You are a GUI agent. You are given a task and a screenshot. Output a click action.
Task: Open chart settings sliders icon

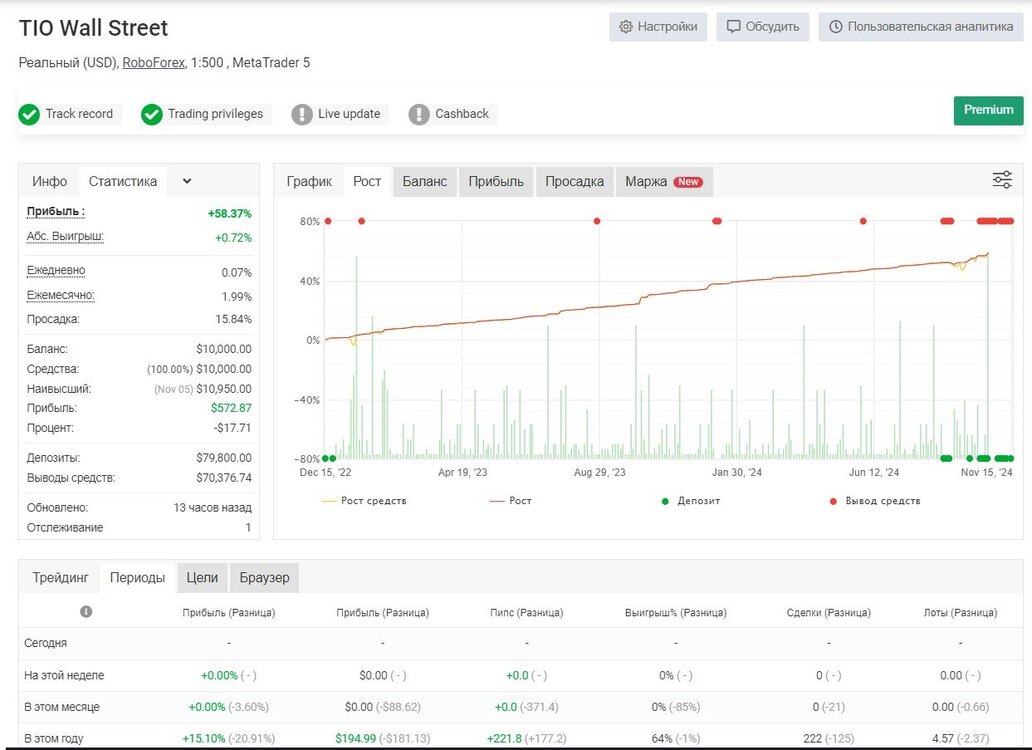point(1002,180)
